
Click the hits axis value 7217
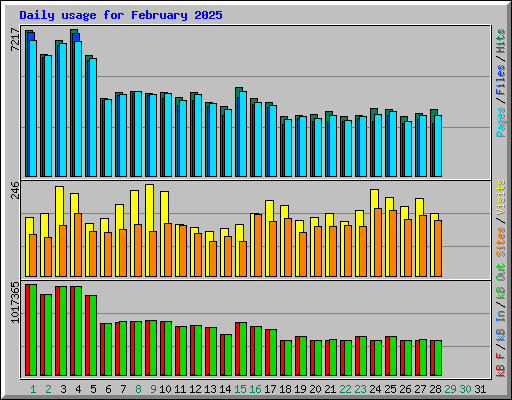15,40
